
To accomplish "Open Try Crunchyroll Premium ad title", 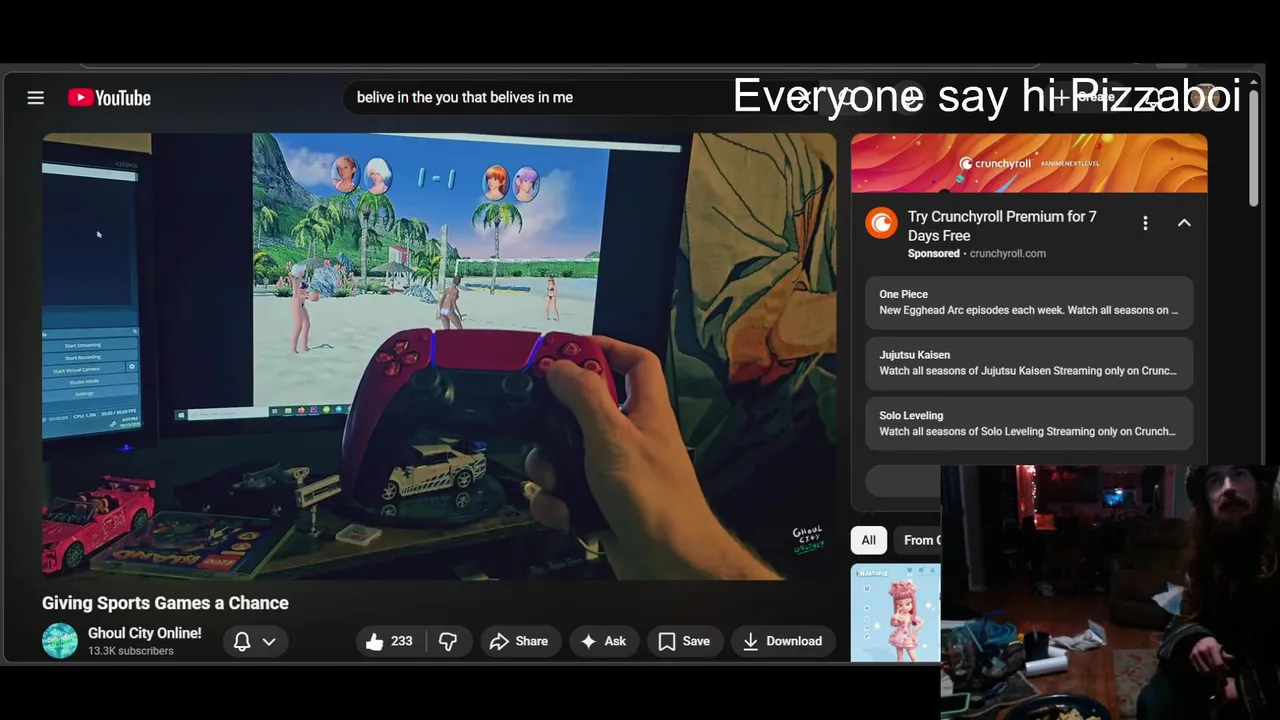I will point(1002,226).
